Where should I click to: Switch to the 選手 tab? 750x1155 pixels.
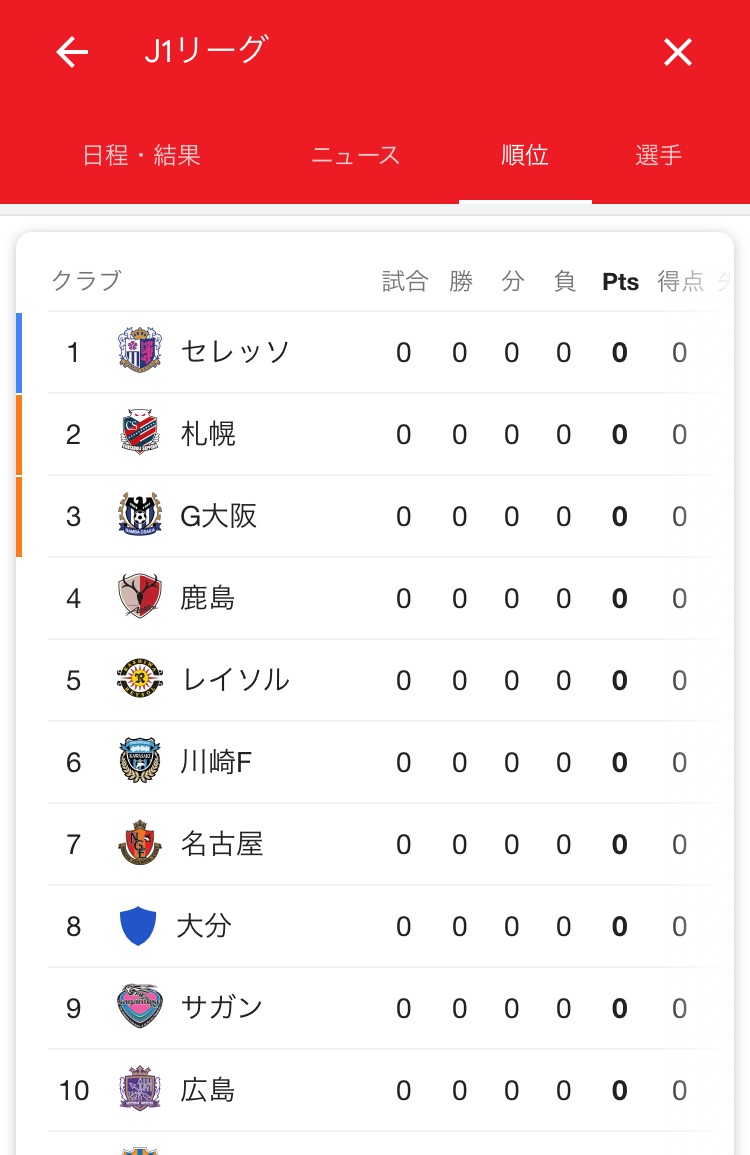tap(659, 155)
